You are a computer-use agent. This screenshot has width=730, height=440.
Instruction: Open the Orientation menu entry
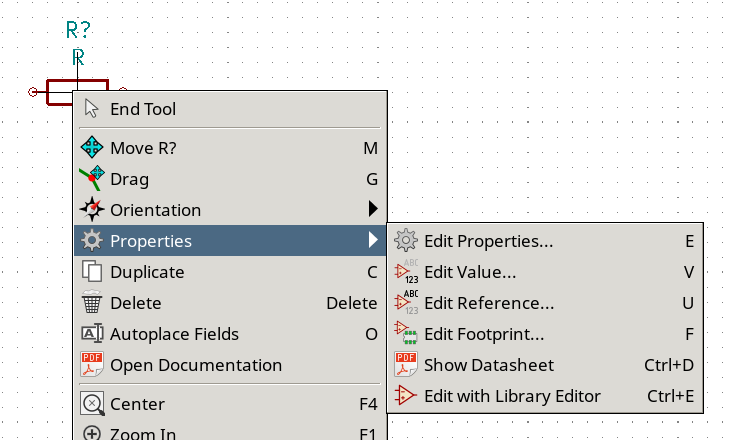(230, 210)
